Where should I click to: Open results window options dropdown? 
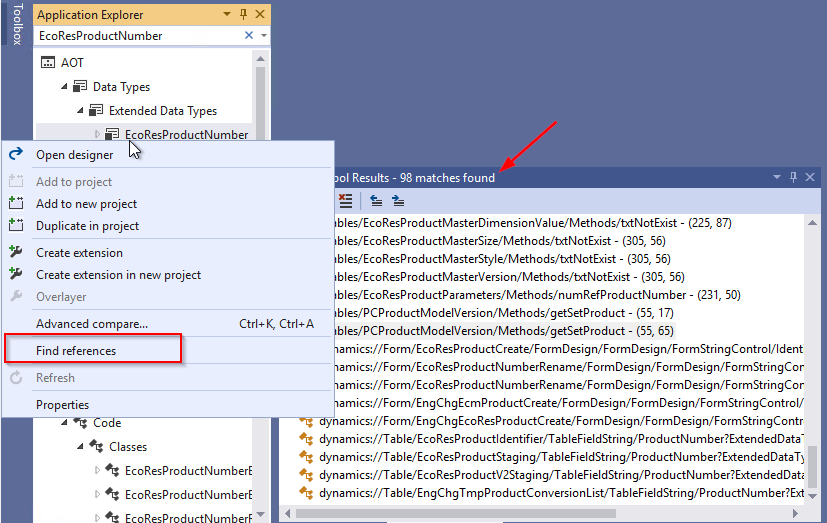(x=777, y=178)
